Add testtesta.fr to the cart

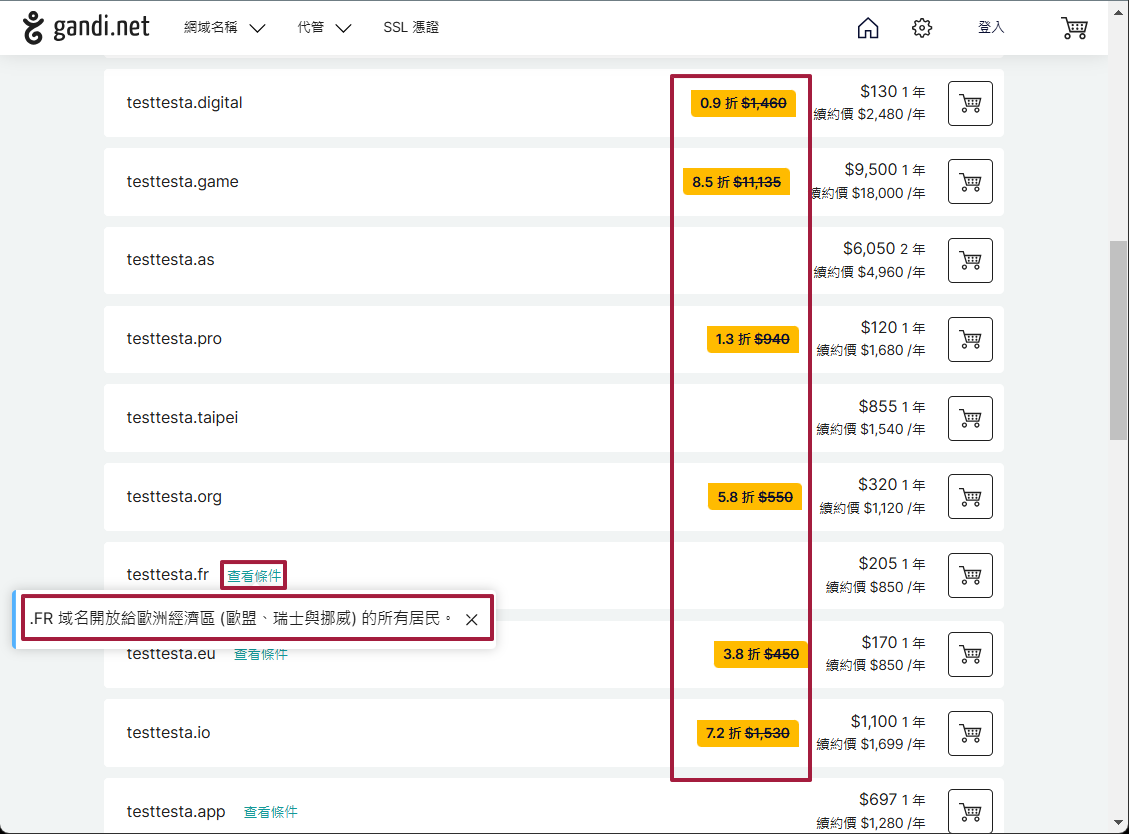(969, 575)
